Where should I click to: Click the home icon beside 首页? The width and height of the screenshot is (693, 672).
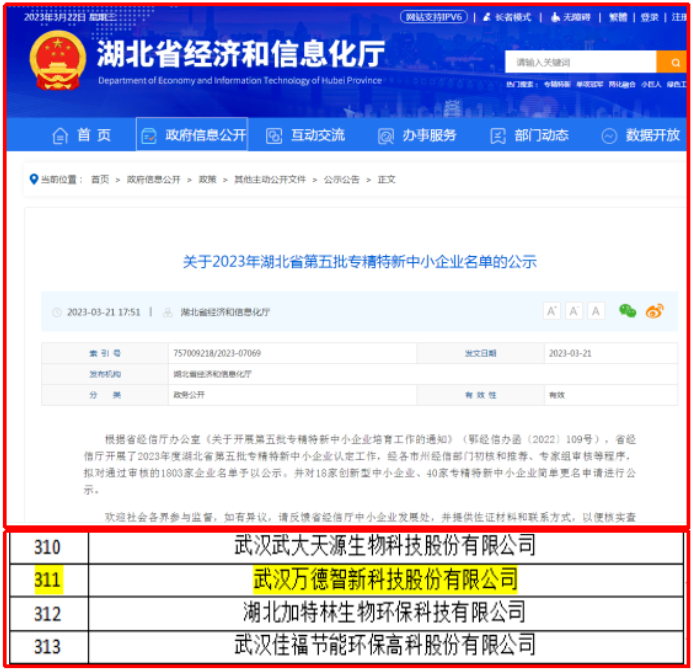pos(61,136)
